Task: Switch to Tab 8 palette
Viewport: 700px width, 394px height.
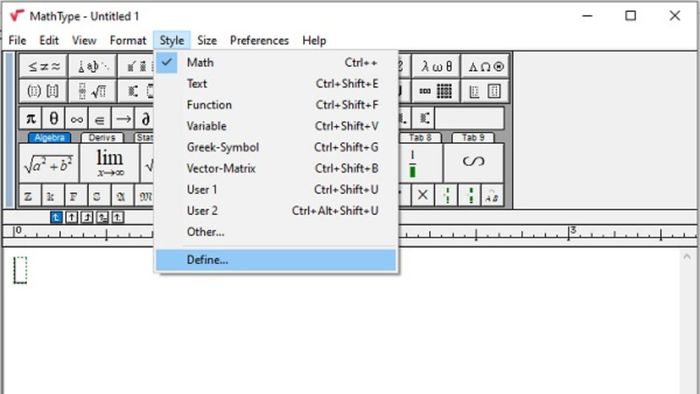Action: pos(420,137)
